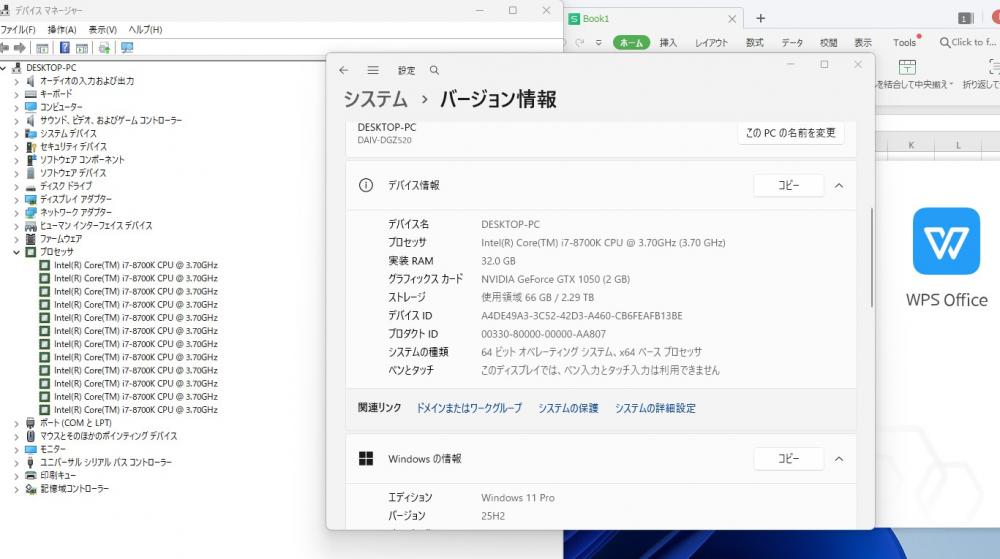The width and height of the screenshot is (1000, 559).
Task: Select データ tab in WPS ribbon
Action: tap(792, 43)
